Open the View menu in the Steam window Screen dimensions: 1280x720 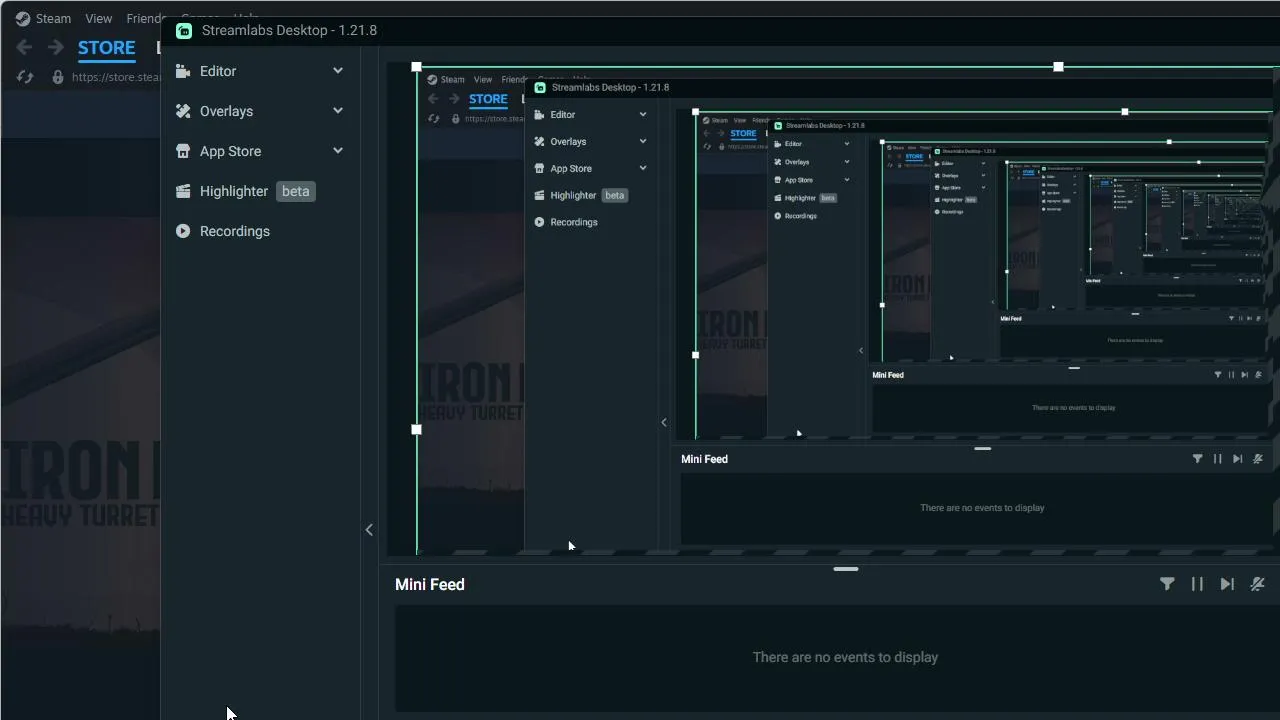tap(99, 18)
